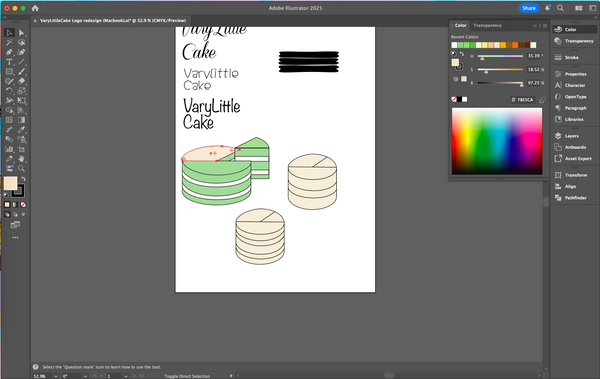Enable Draw Inside mode

pos(23,215)
